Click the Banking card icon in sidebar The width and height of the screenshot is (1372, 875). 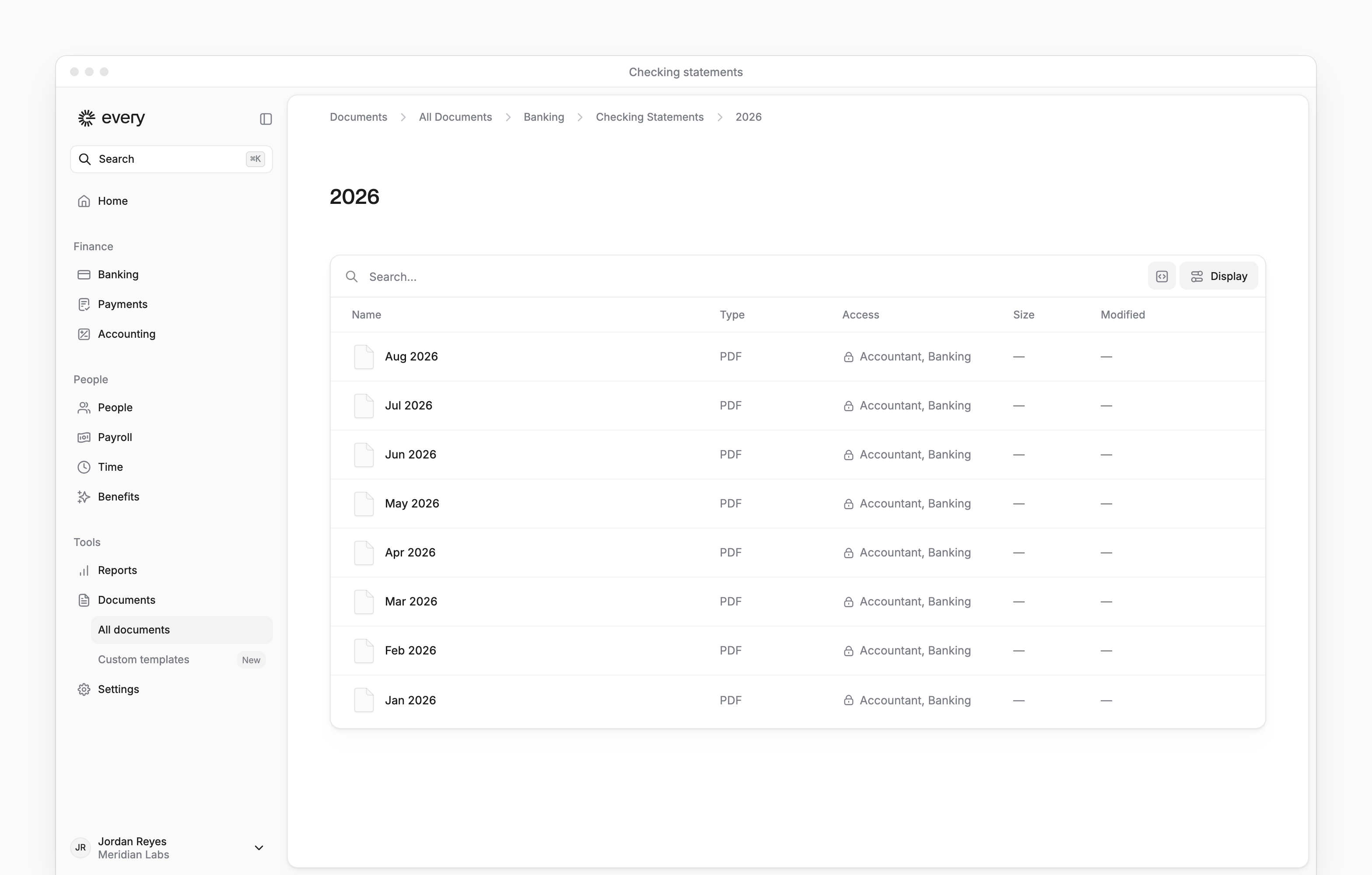tap(84, 275)
